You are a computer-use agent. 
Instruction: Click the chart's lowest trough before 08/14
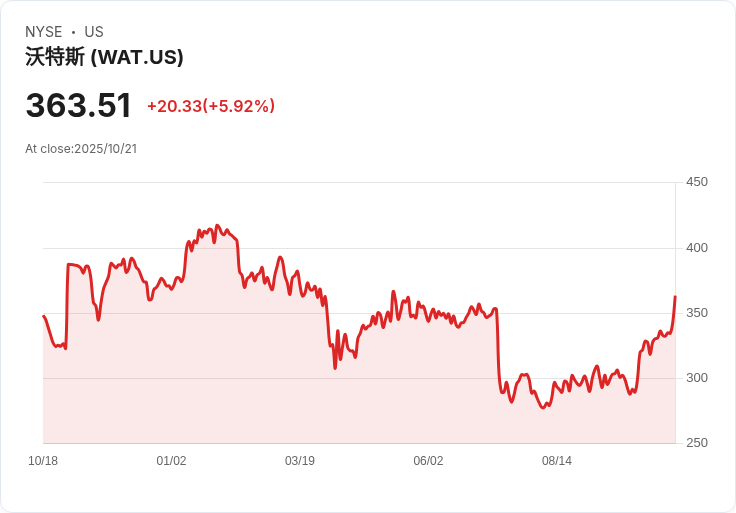click(543, 408)
